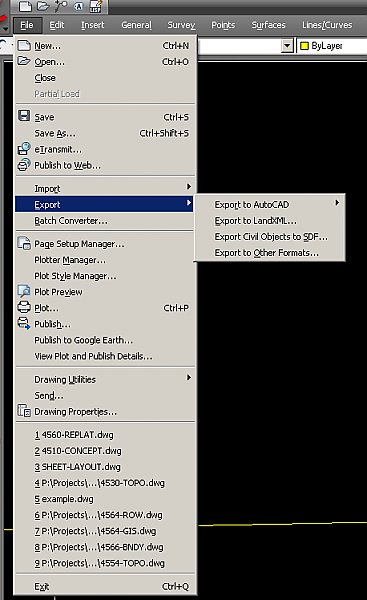Click the New file icon in top toolbar

pyautogui.click(x=25, y=6)
